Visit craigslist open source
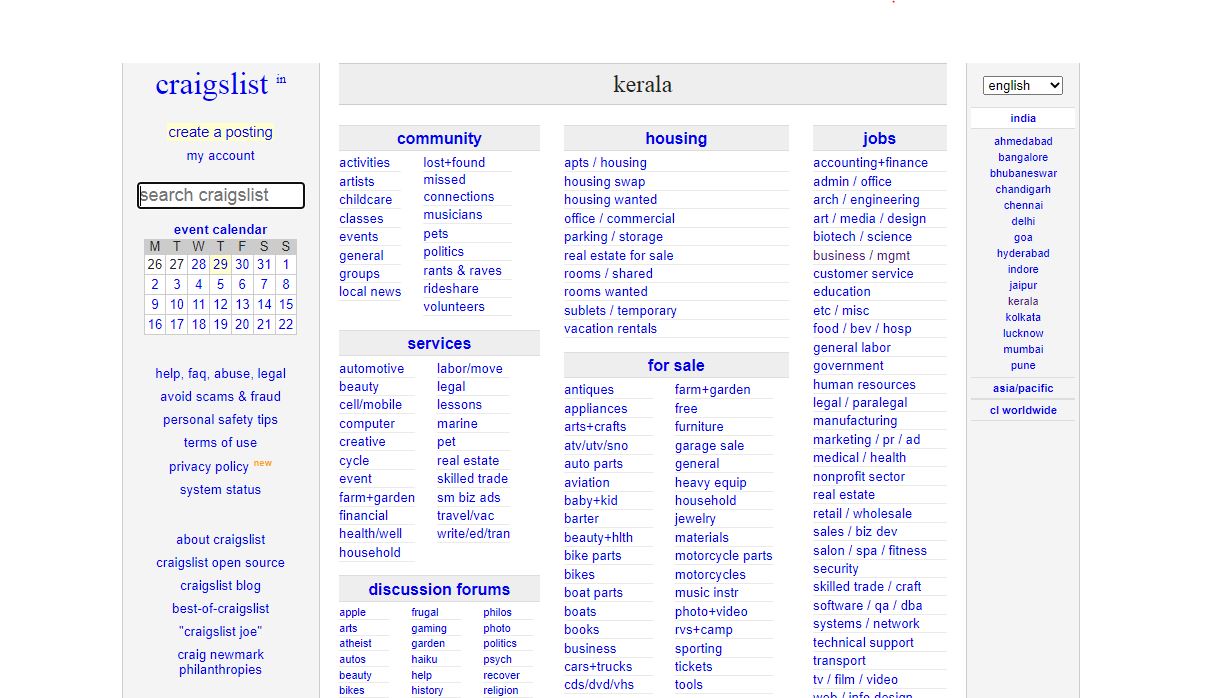Screen dimensions: 1216x698 [x=220, y=563]
